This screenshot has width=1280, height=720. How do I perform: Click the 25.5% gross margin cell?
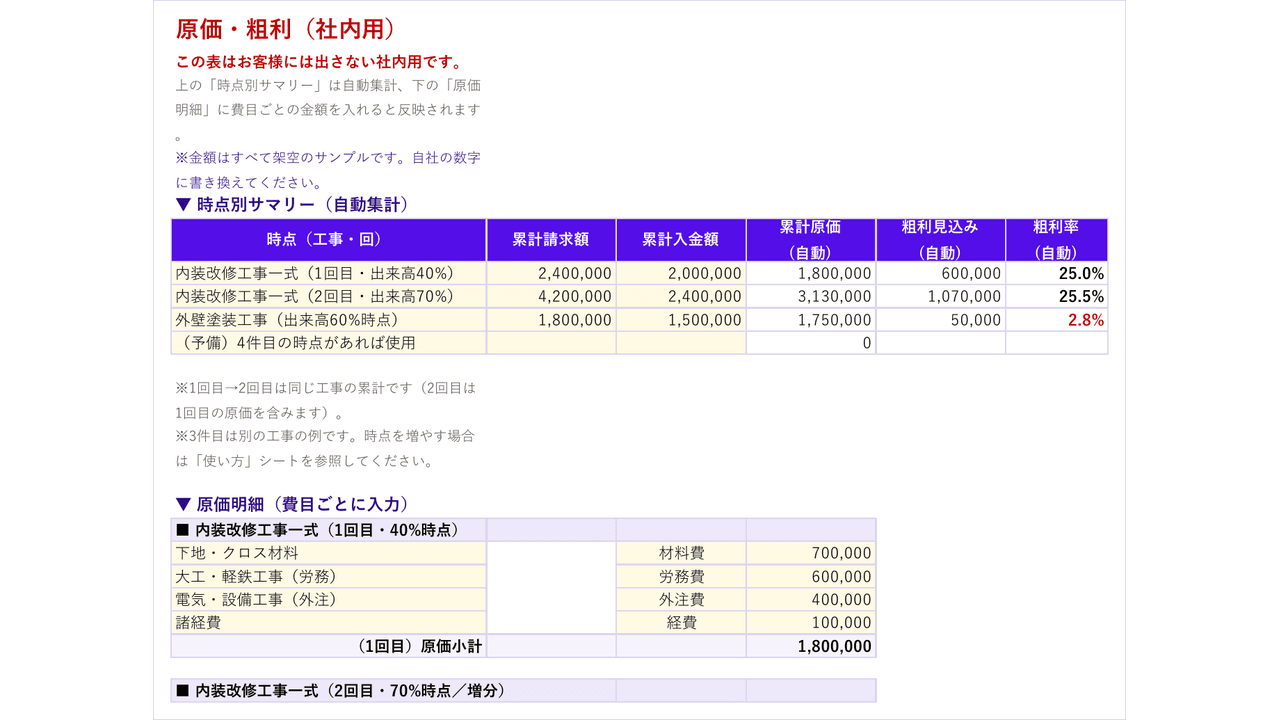point(1057,296)
